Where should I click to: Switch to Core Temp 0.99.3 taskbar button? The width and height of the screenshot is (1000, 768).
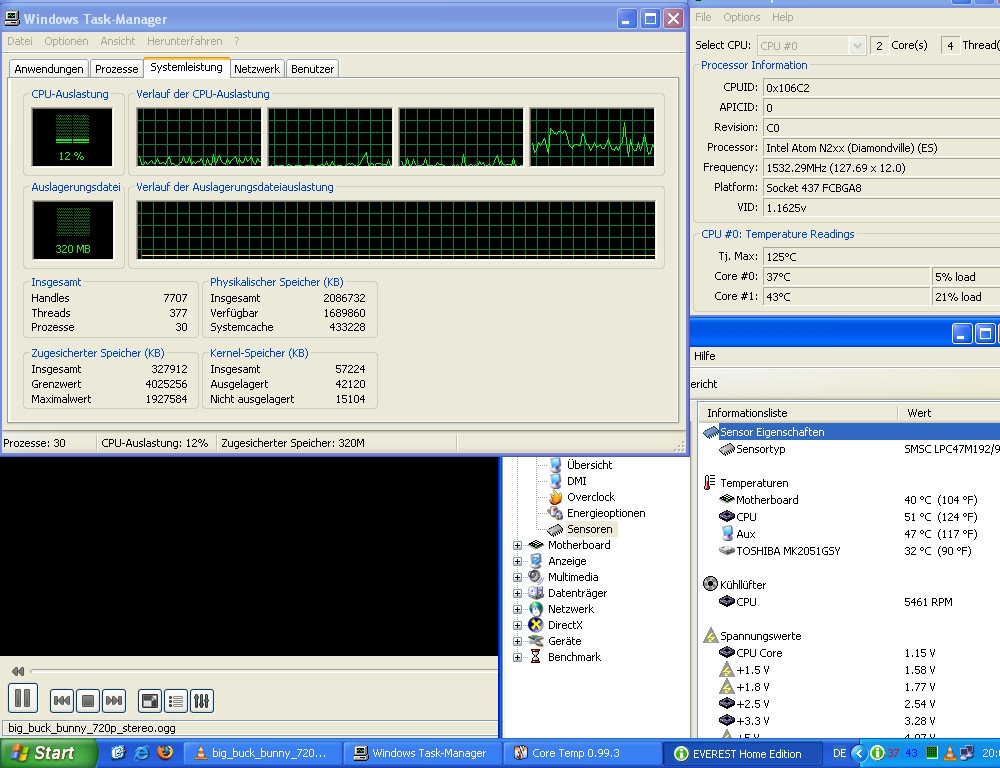(582, 753)
